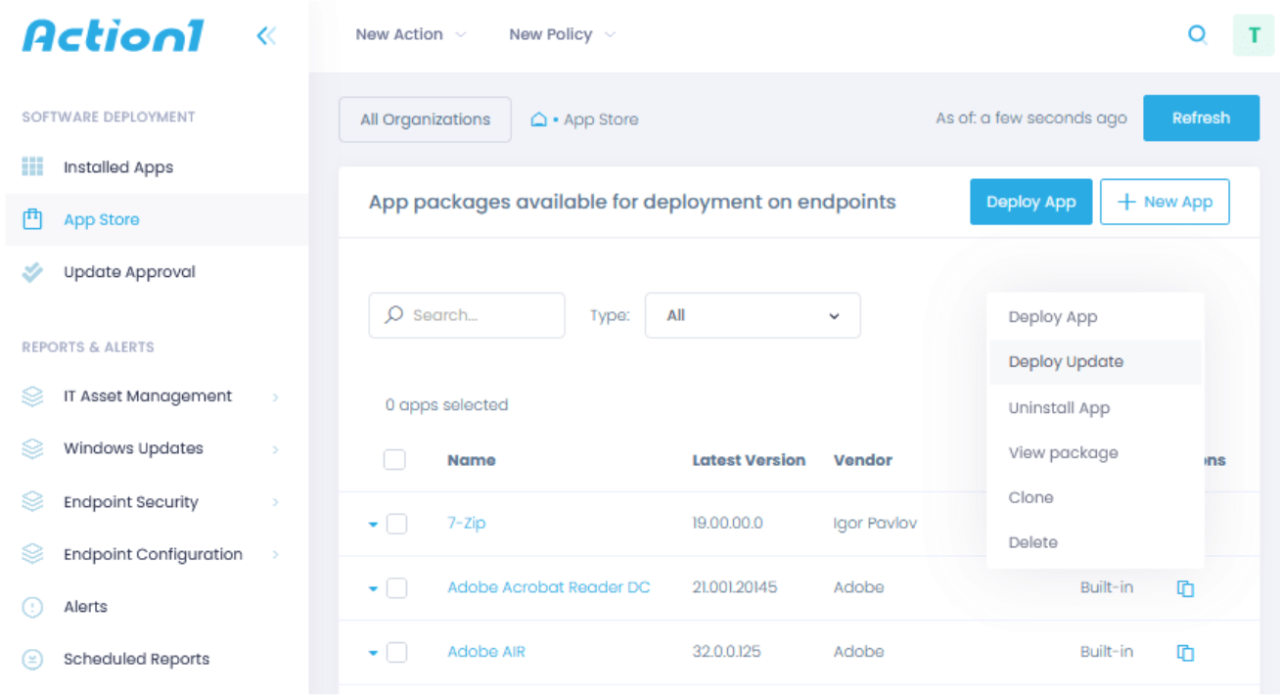Clone the Adobe AIR package via copy icon
The image size is (1280, 695).
(x=1185, y=651)
